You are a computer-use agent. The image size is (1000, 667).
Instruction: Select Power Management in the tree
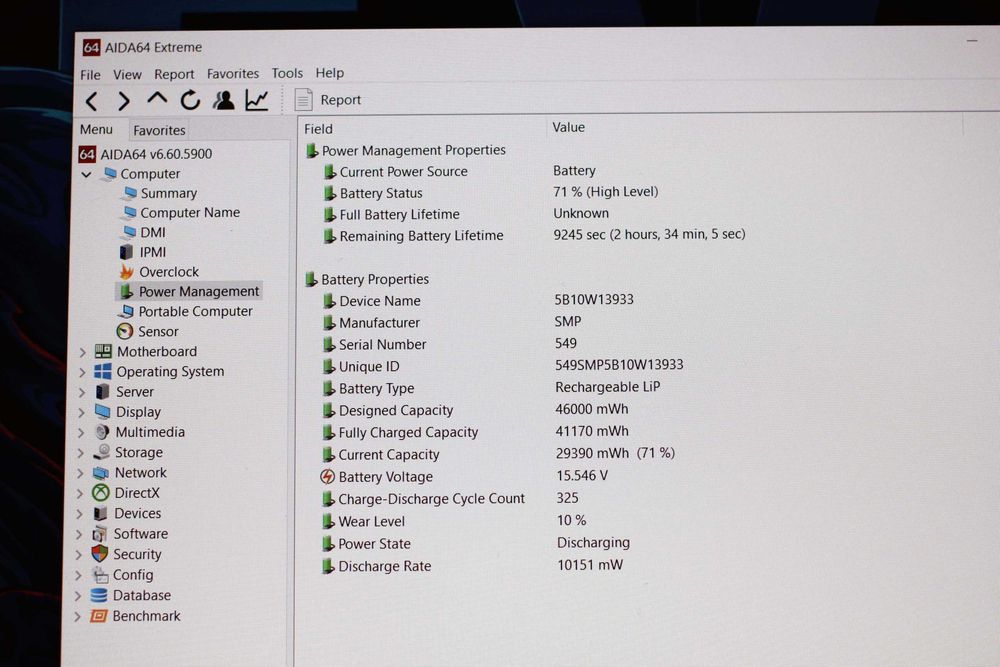[199, 291]
